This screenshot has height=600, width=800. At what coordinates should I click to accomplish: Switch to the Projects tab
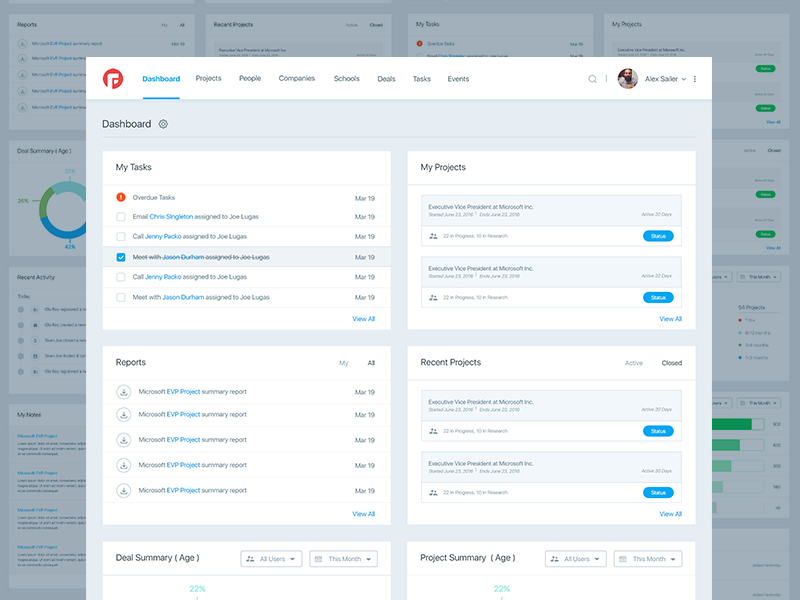tap(208, 78)
